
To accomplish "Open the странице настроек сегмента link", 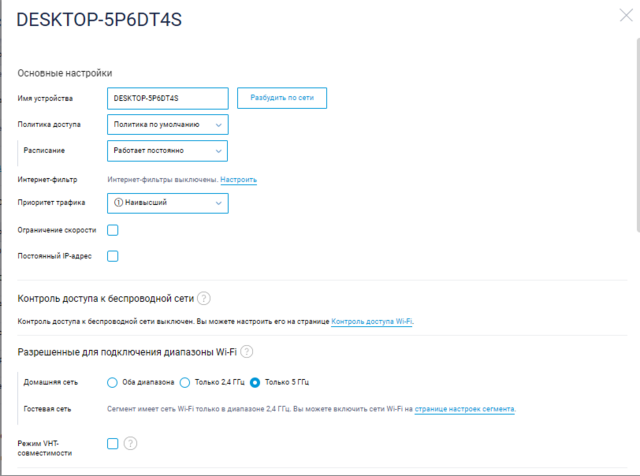I will point(464,409).
